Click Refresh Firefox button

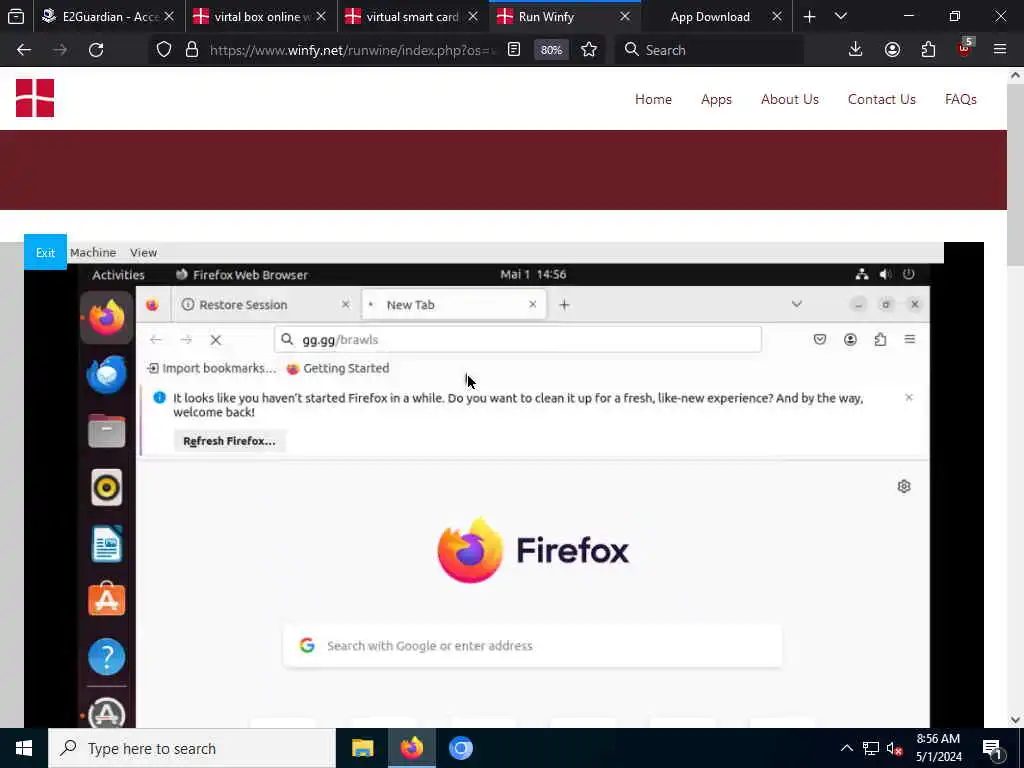pos(229,441)
